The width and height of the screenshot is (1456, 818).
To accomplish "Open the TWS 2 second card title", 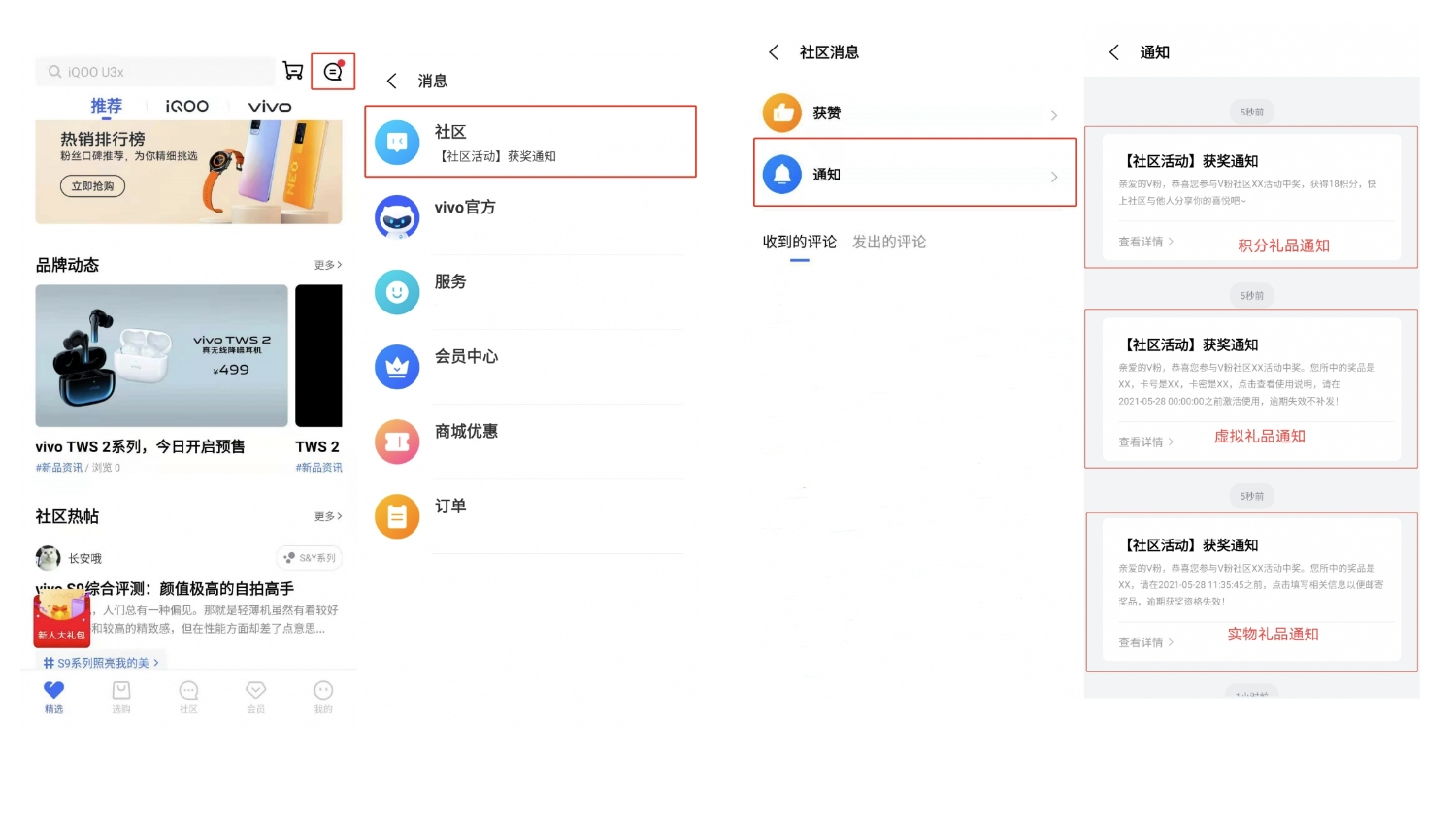I will click(x=317, y=446).
